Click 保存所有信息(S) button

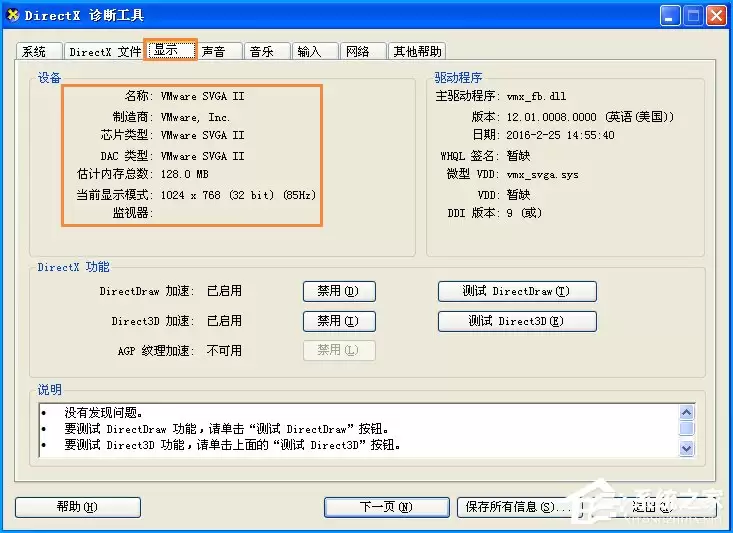click(x=519, y=507)
